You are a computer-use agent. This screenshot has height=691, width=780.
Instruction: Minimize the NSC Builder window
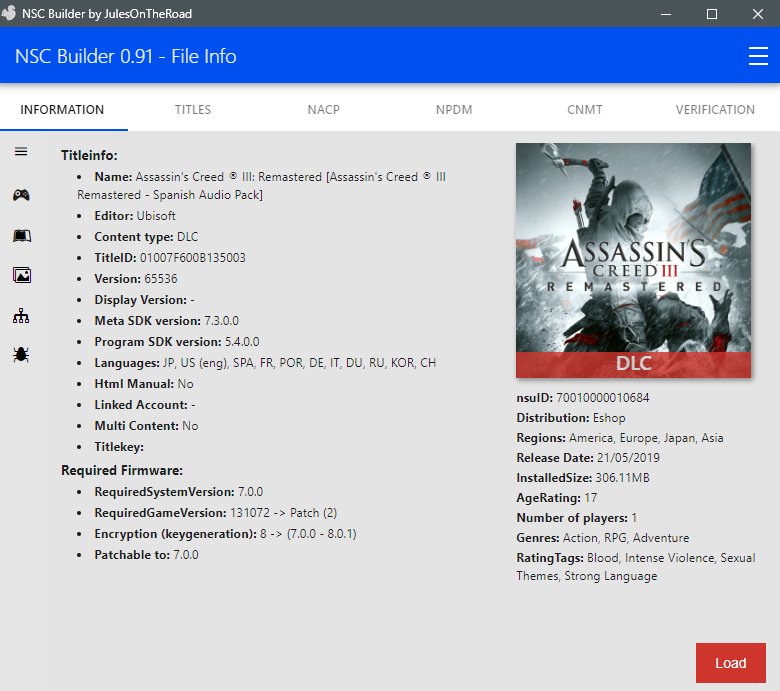[666, 14]
